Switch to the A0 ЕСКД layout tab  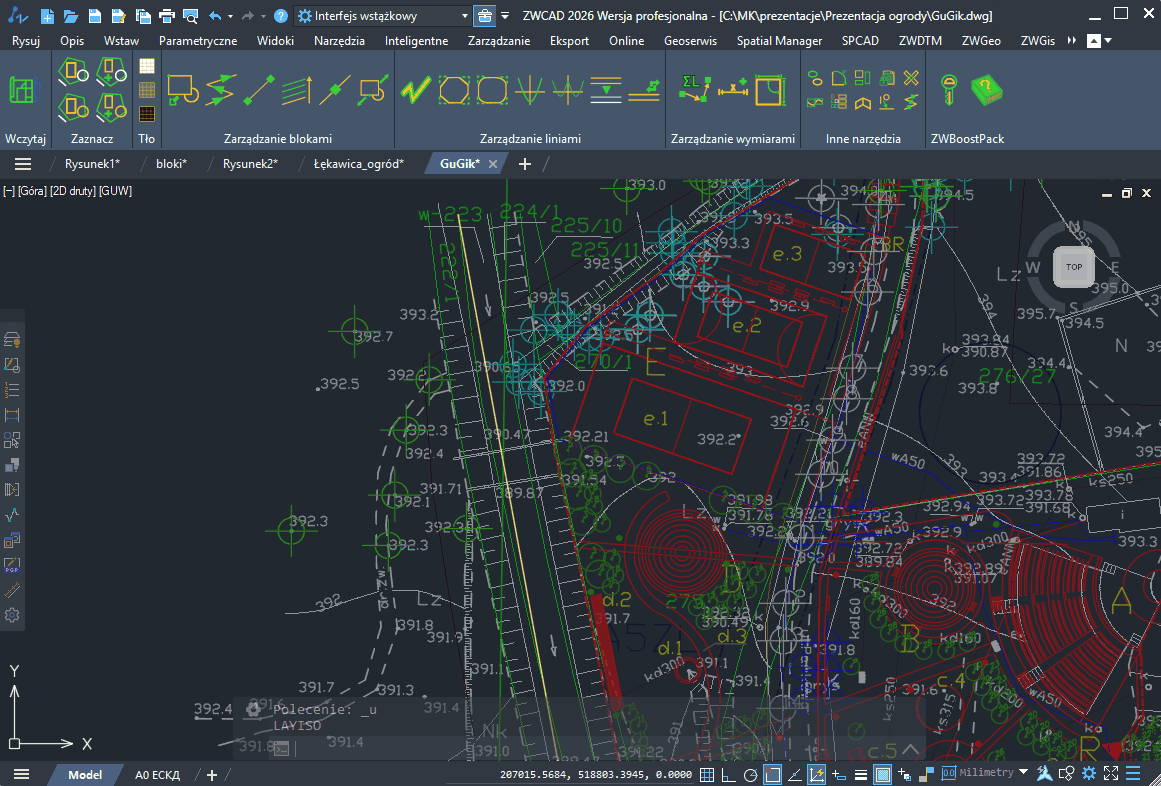(157, 775)
